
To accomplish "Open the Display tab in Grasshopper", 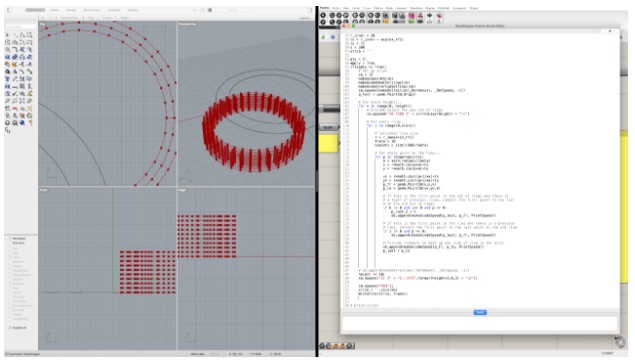I will (x=430, y=8).
